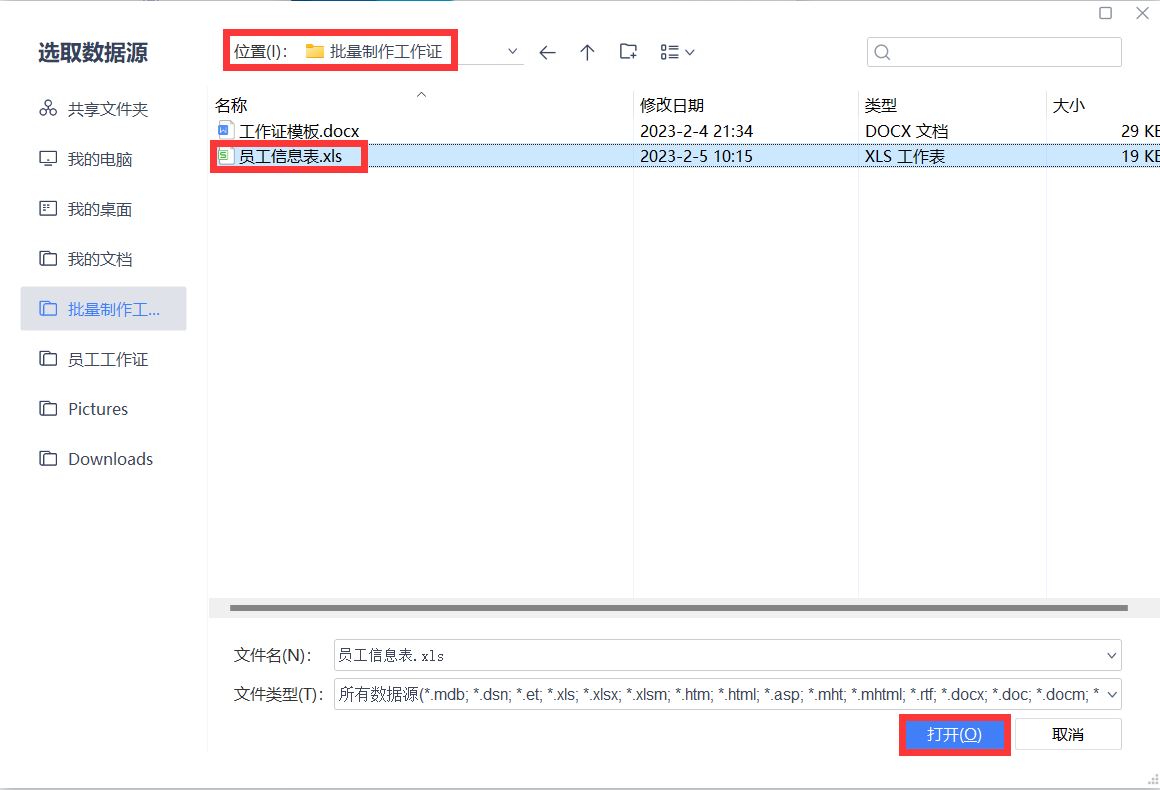Screen dimensions: 1160x790
Task: Click the shared folder icon beside 共享文件夹
Action: [48, 109]
